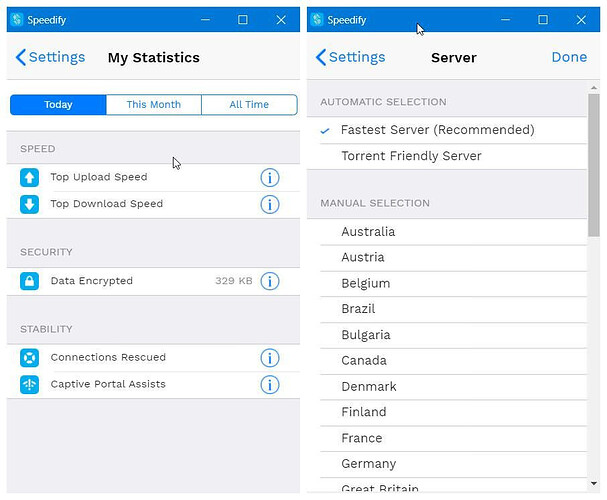The height and width of the screenshot is (500, 607).
Task: Choose Brazil server
Action: click(x=447, y=309)
